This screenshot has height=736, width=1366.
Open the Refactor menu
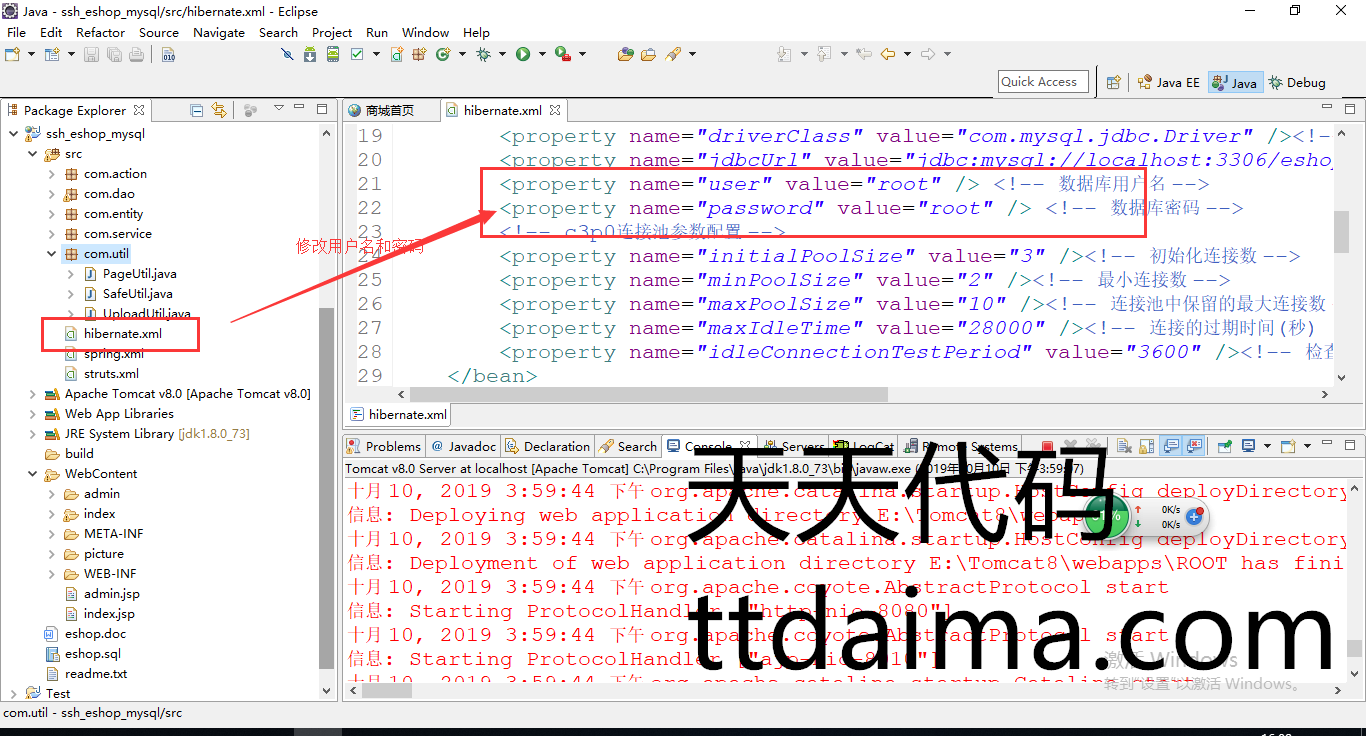coord(100,32)
